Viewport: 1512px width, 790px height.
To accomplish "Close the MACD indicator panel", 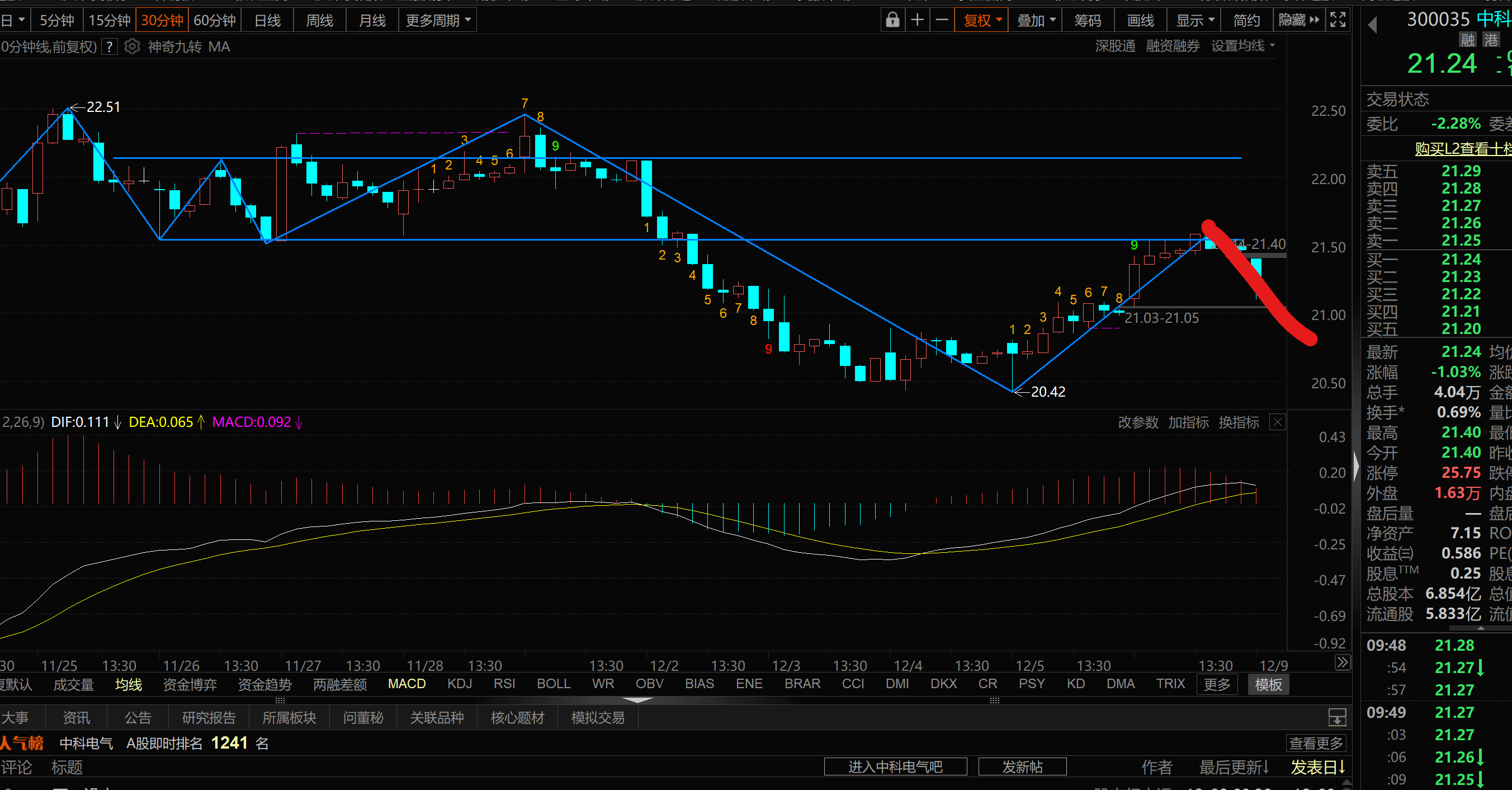I will 1277,422.
